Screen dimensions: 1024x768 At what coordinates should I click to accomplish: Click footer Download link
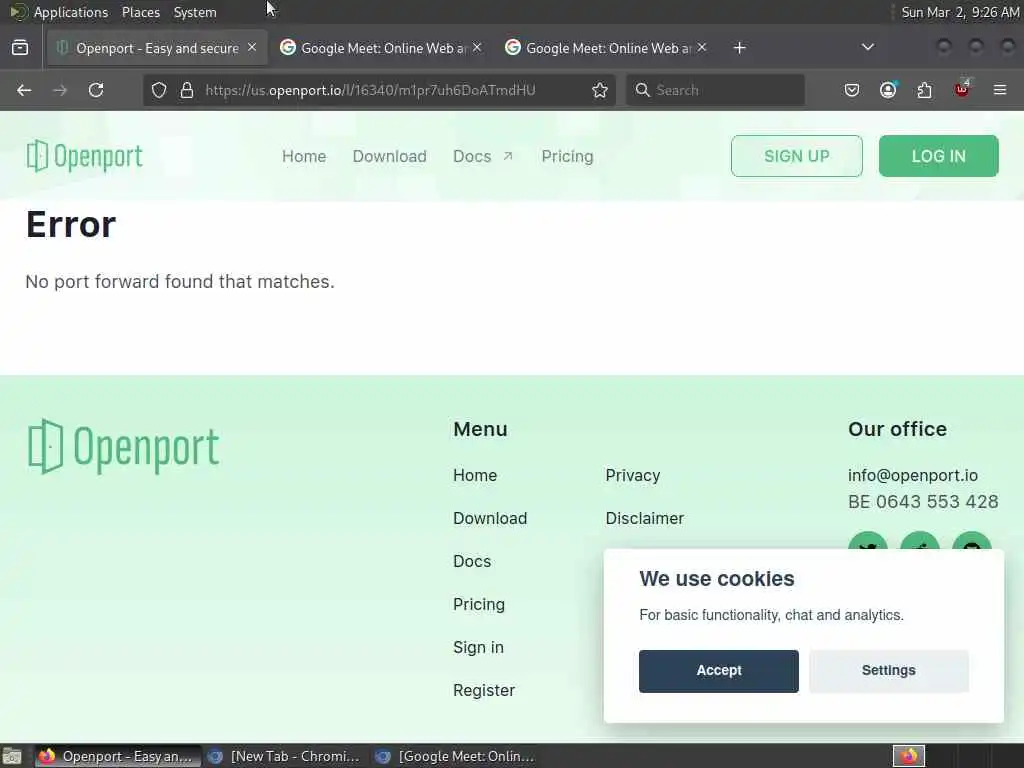point(490,518)
